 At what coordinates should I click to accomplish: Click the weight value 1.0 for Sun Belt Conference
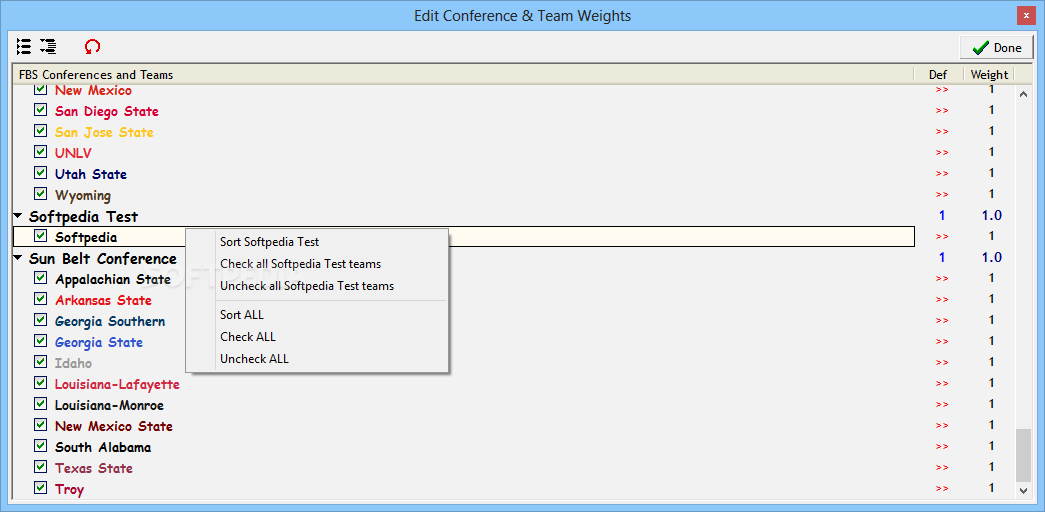990,257
